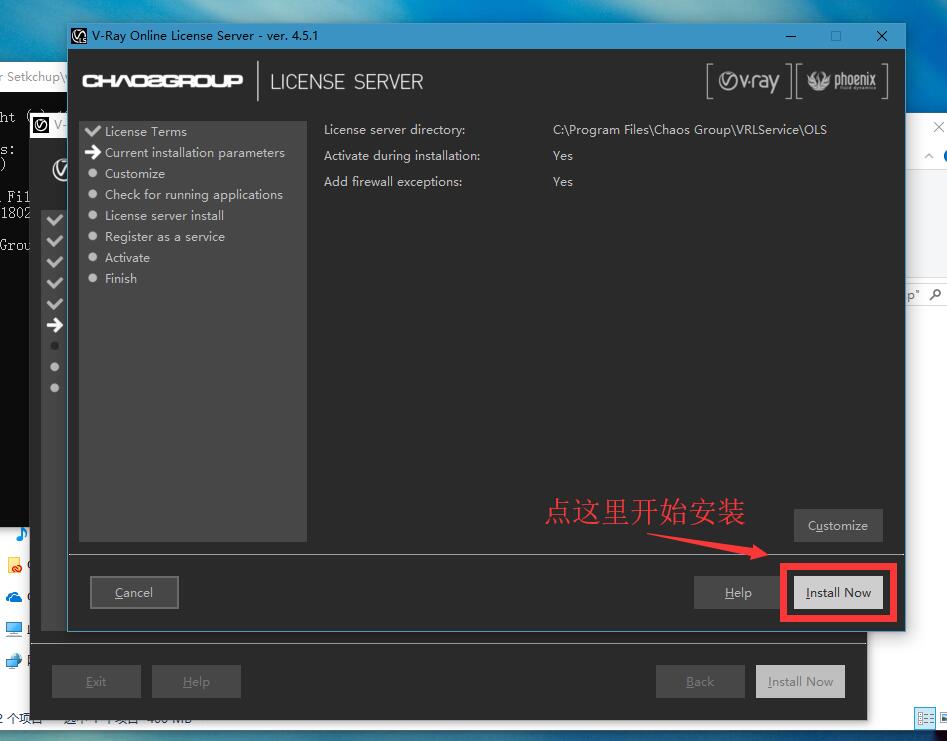Click the details view icon in Explorer status bar

(x=926, y=718)
